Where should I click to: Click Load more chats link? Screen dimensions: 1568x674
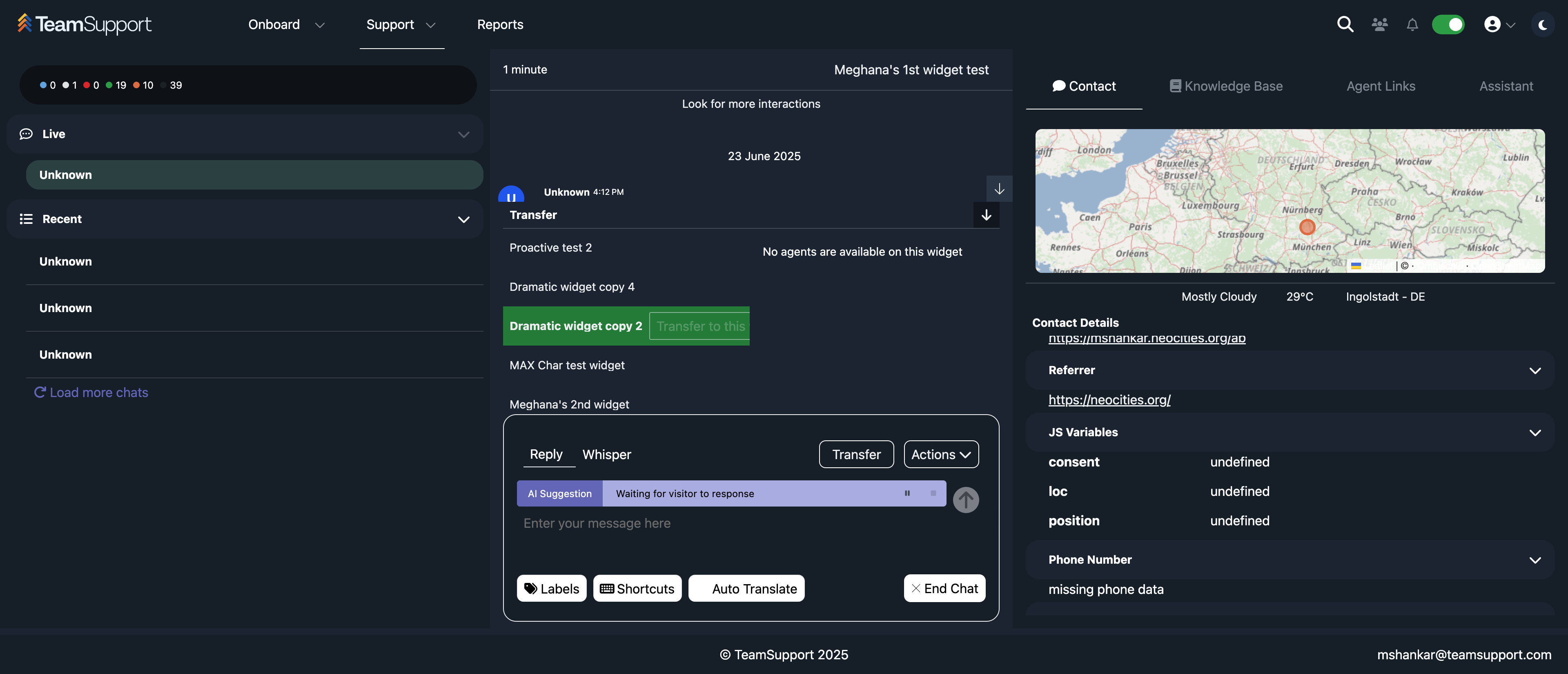(x=91, y=393)
